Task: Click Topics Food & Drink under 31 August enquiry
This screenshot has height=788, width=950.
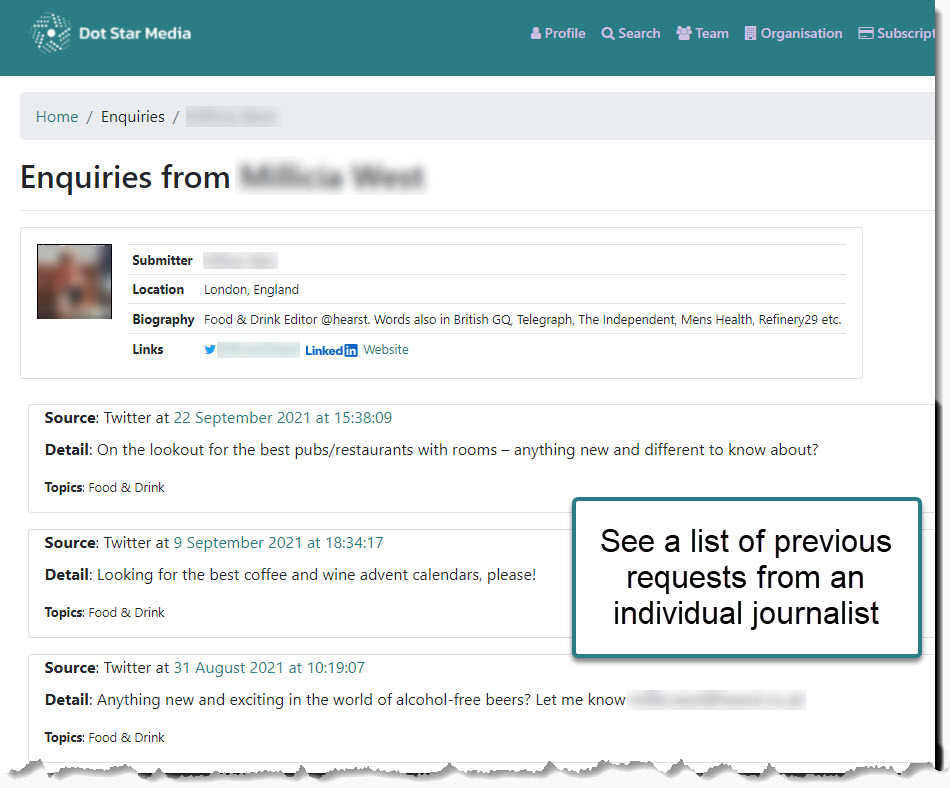Action: coord(104,737)
